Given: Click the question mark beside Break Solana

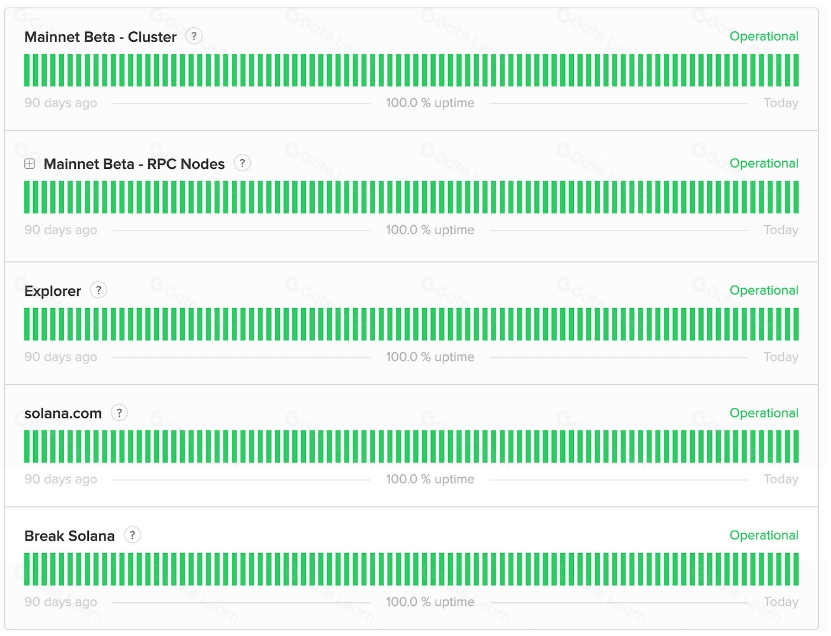Looking at the screenshot, I should pyautogui.click(x=132, y=535).
